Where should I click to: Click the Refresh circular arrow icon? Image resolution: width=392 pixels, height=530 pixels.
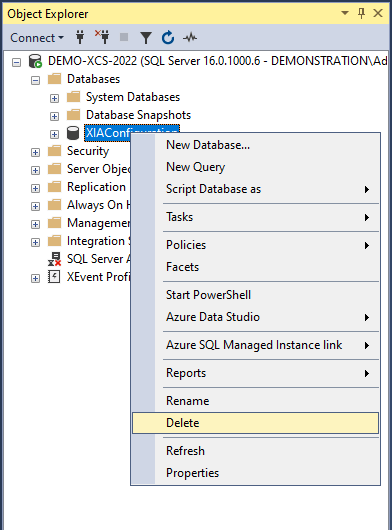pos(168,38)
